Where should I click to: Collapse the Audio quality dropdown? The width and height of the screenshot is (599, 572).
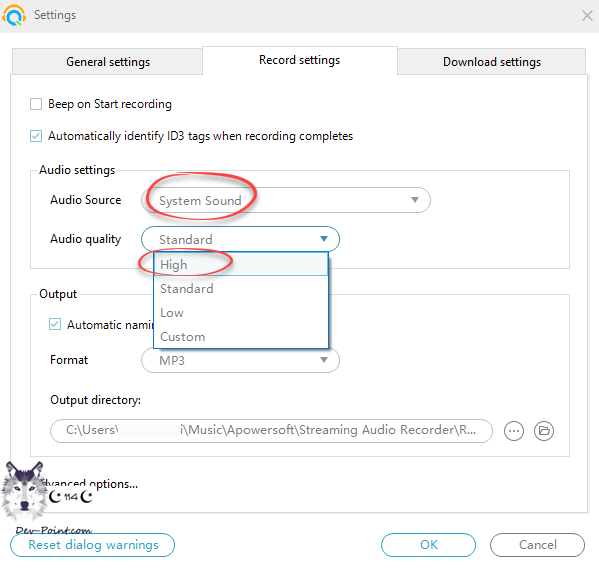pyautogui.click(x=240, y=239)
